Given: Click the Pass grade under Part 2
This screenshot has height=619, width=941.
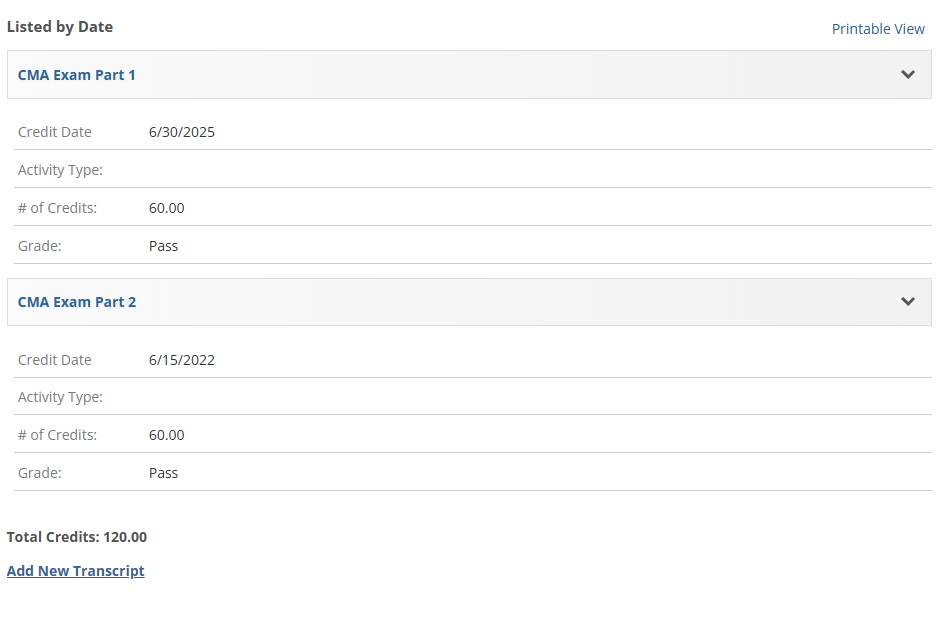Looking at the screenshot, I should click(x=163, y=473).
